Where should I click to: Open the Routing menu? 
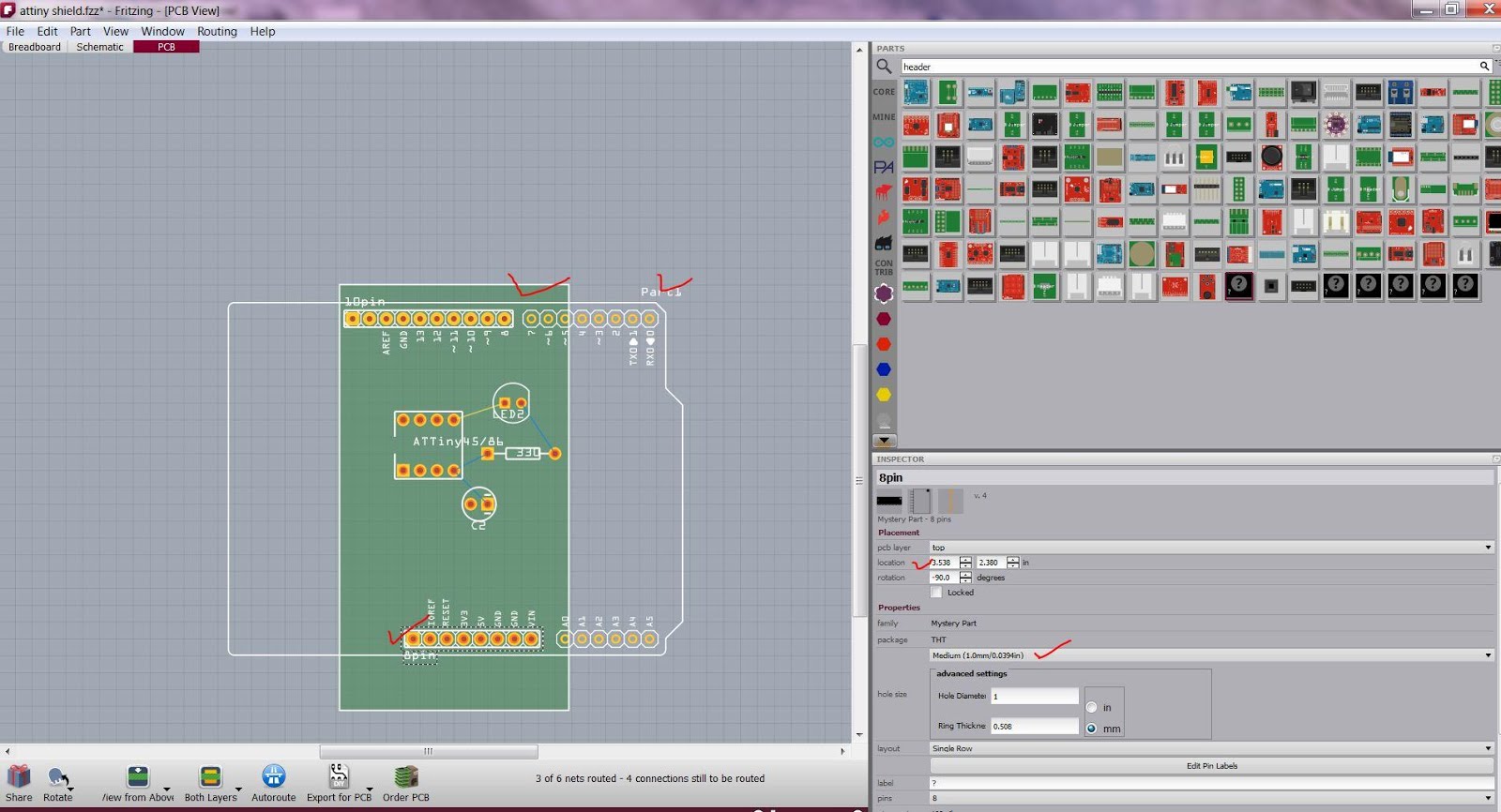pos(217,31)
